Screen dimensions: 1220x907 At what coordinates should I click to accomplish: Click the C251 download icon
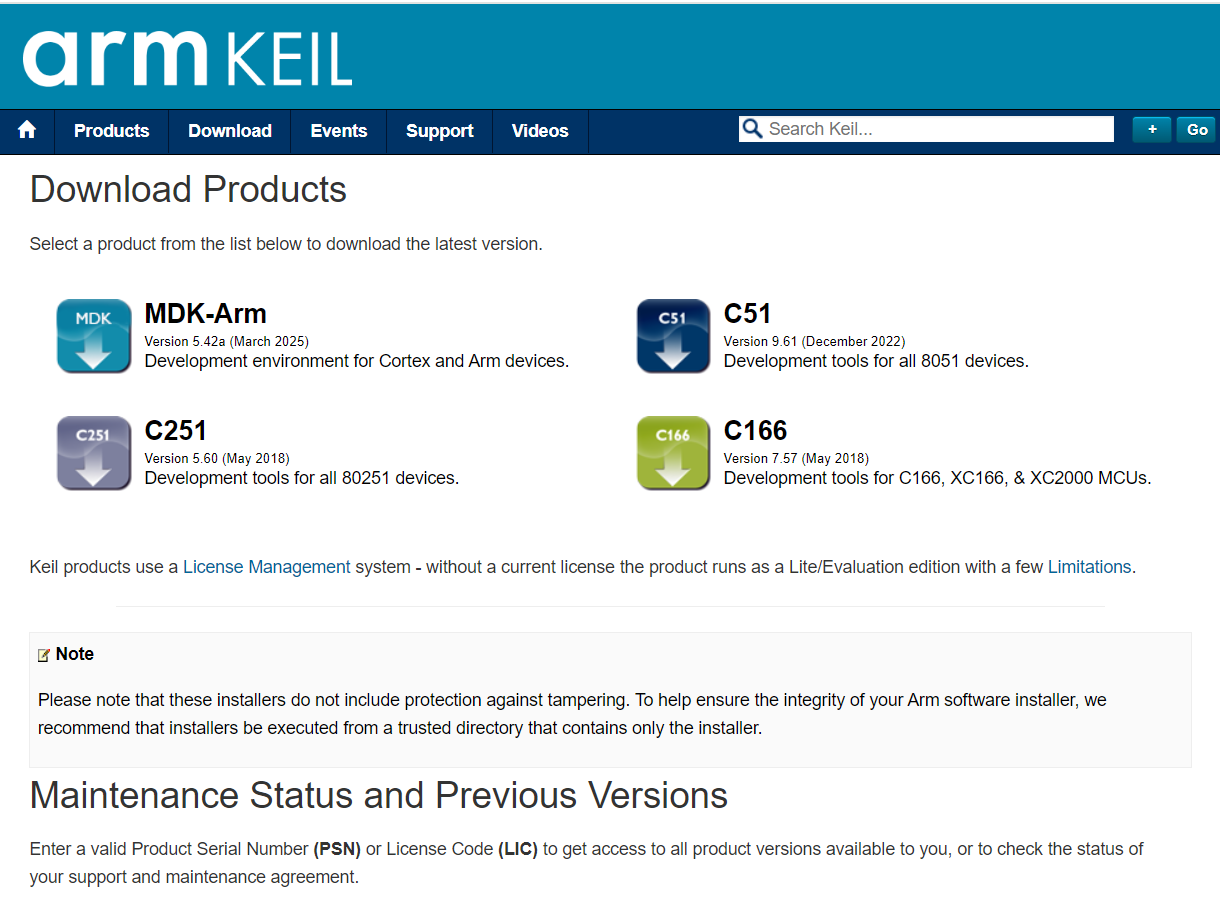[94, 453]
